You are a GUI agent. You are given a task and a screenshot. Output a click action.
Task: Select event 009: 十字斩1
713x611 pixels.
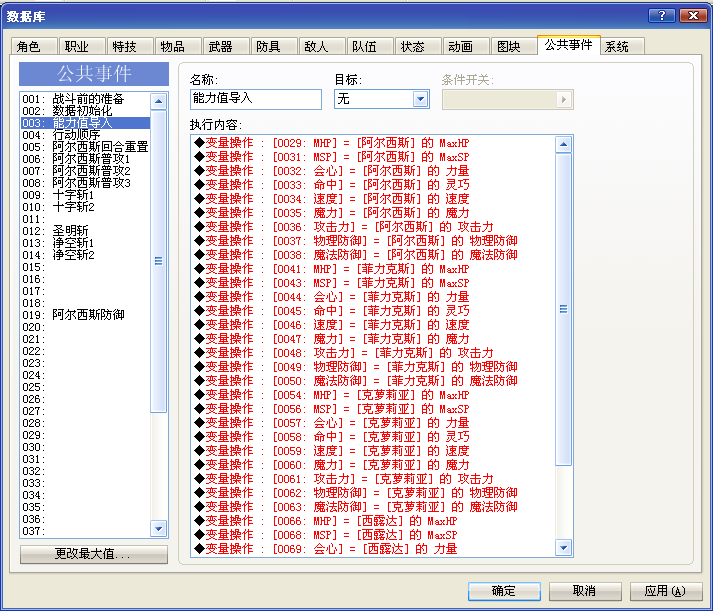(x=85, y=195)
